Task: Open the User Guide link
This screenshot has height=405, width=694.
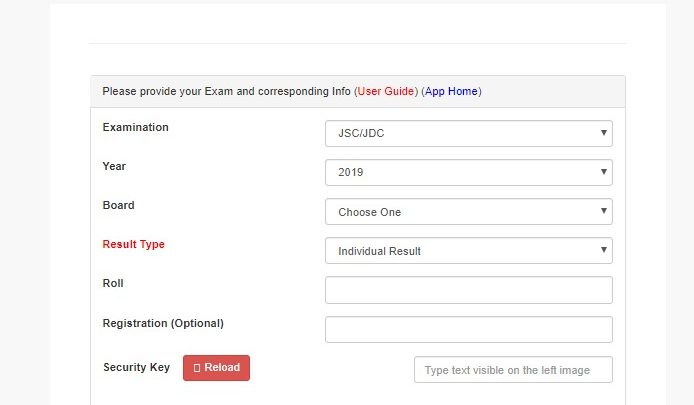Action: (386, 91)
